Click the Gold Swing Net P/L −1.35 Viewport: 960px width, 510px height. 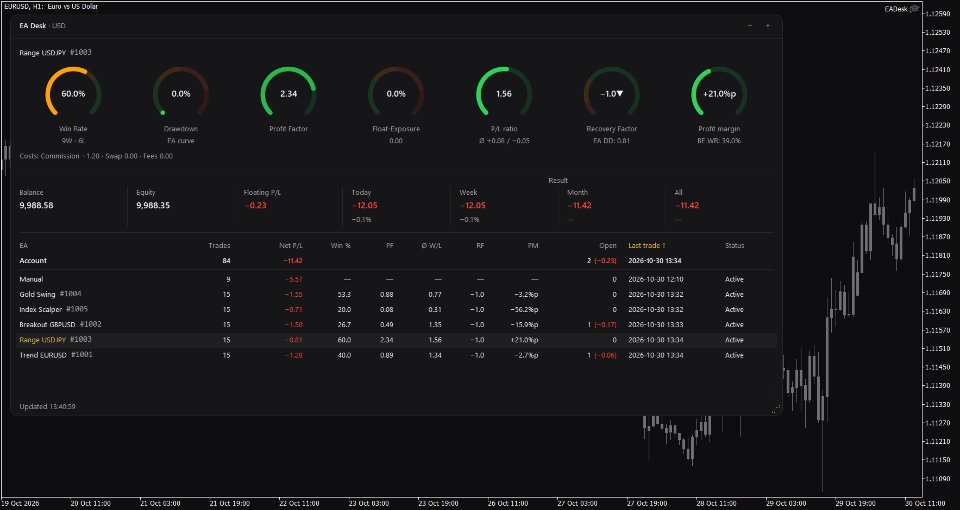[x=293, y=294]
